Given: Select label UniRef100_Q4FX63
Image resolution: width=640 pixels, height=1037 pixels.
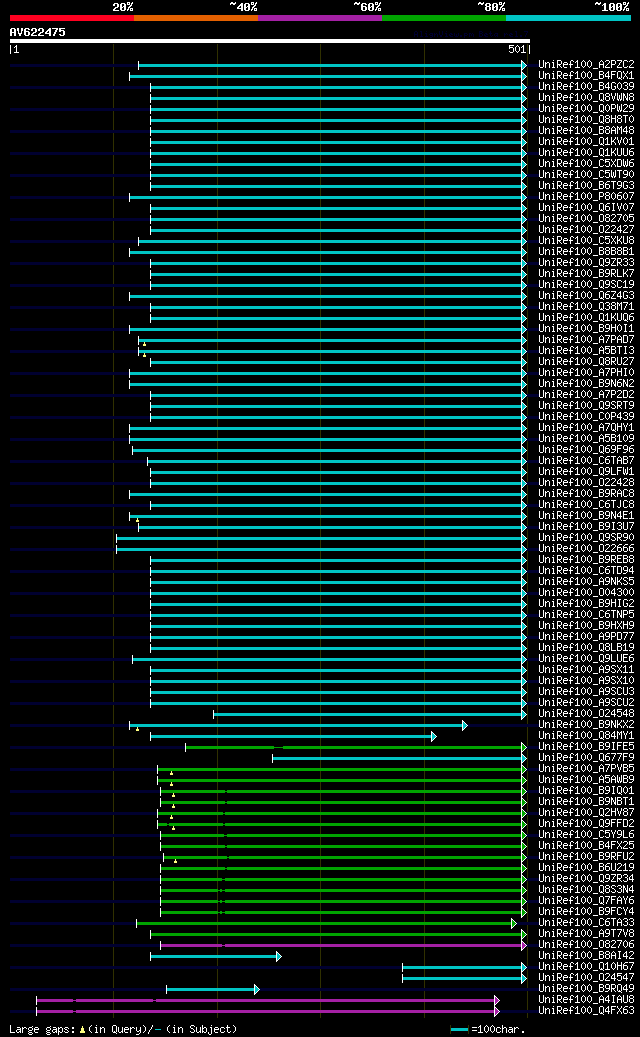Looking at the screenshot, I should click(x=586, y=1011).
